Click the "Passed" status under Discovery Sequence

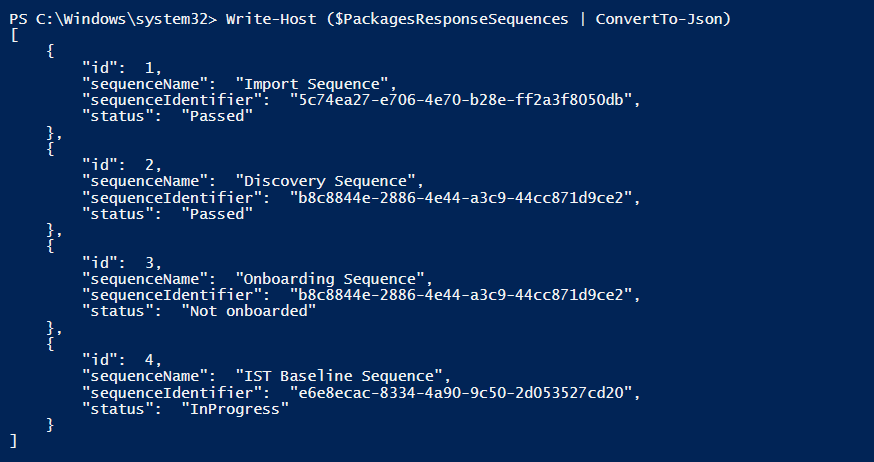[x=217, y=214]
